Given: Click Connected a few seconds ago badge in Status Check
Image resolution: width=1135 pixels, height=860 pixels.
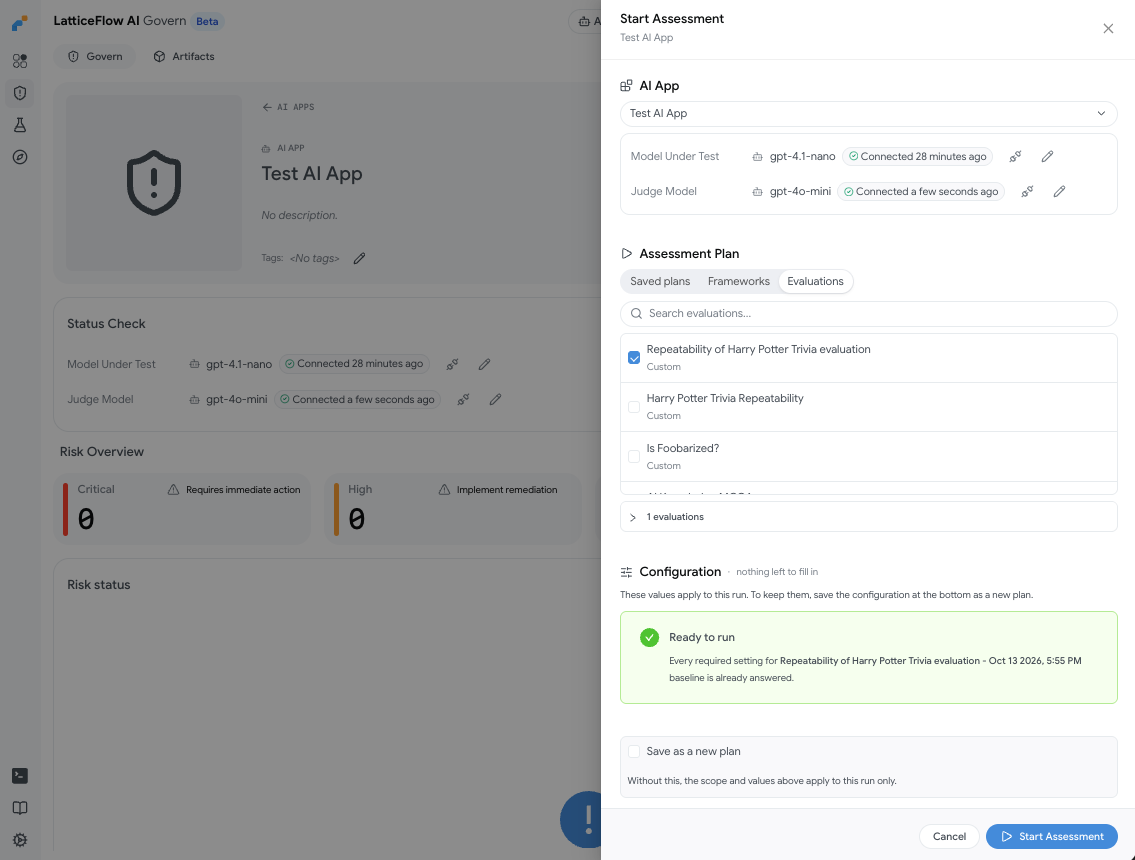Looking at the screenshot, I should 357,400.
